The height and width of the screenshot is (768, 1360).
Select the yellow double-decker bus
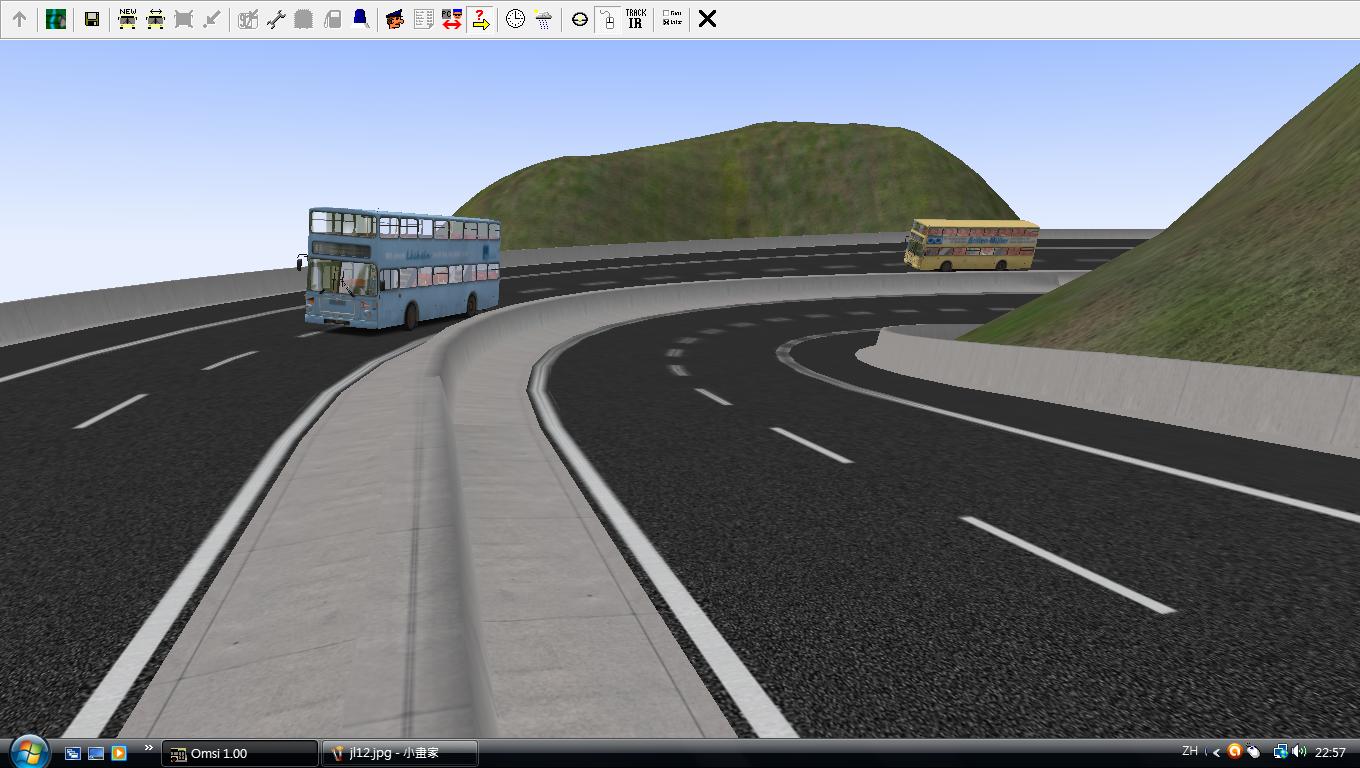(971, 245)
